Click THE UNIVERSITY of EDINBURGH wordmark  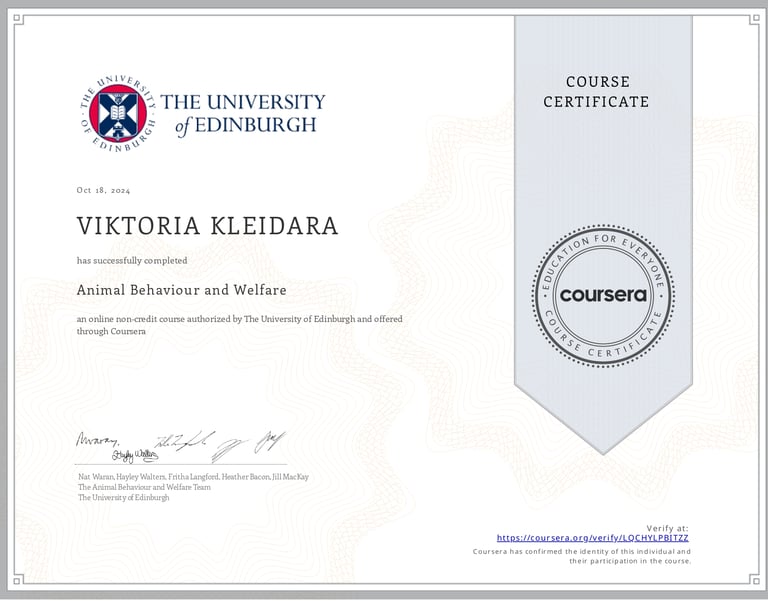(243, 114)
